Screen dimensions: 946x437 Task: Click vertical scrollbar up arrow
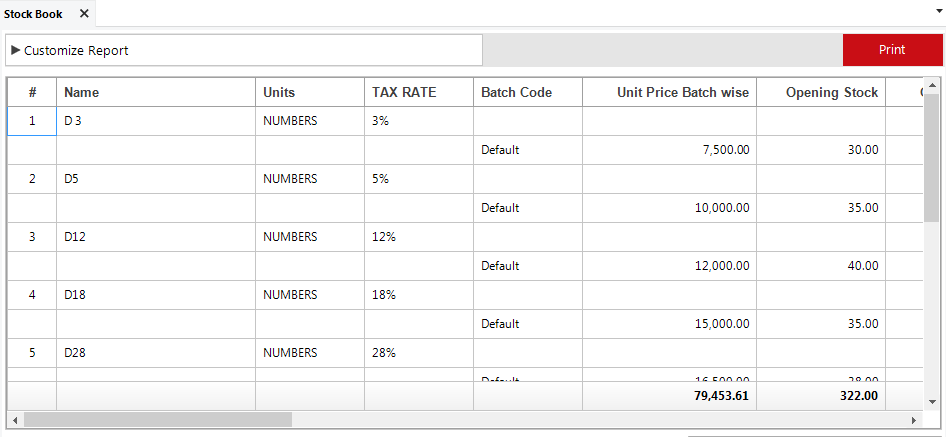coord(932,85)
